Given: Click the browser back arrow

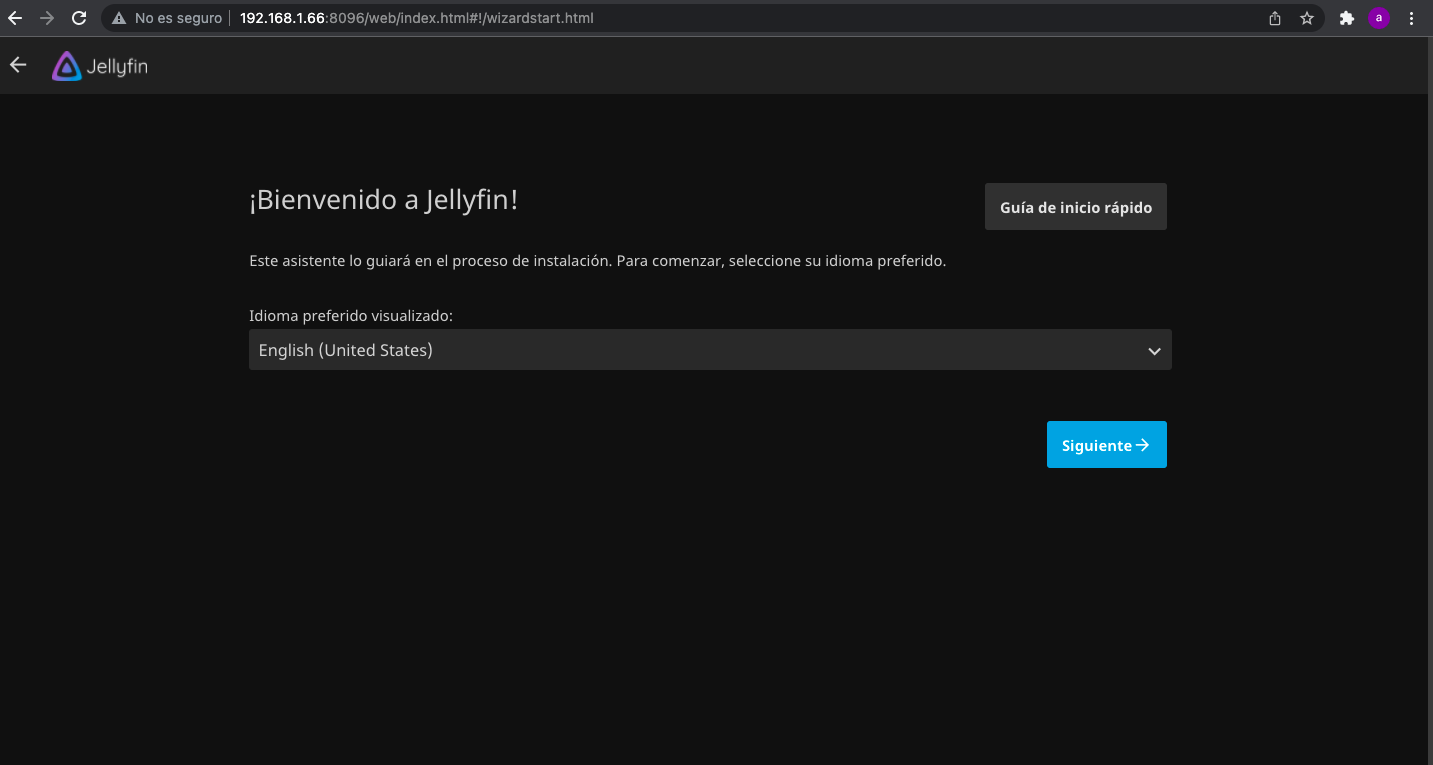Looking at the screenshot, I should (15, 18).
